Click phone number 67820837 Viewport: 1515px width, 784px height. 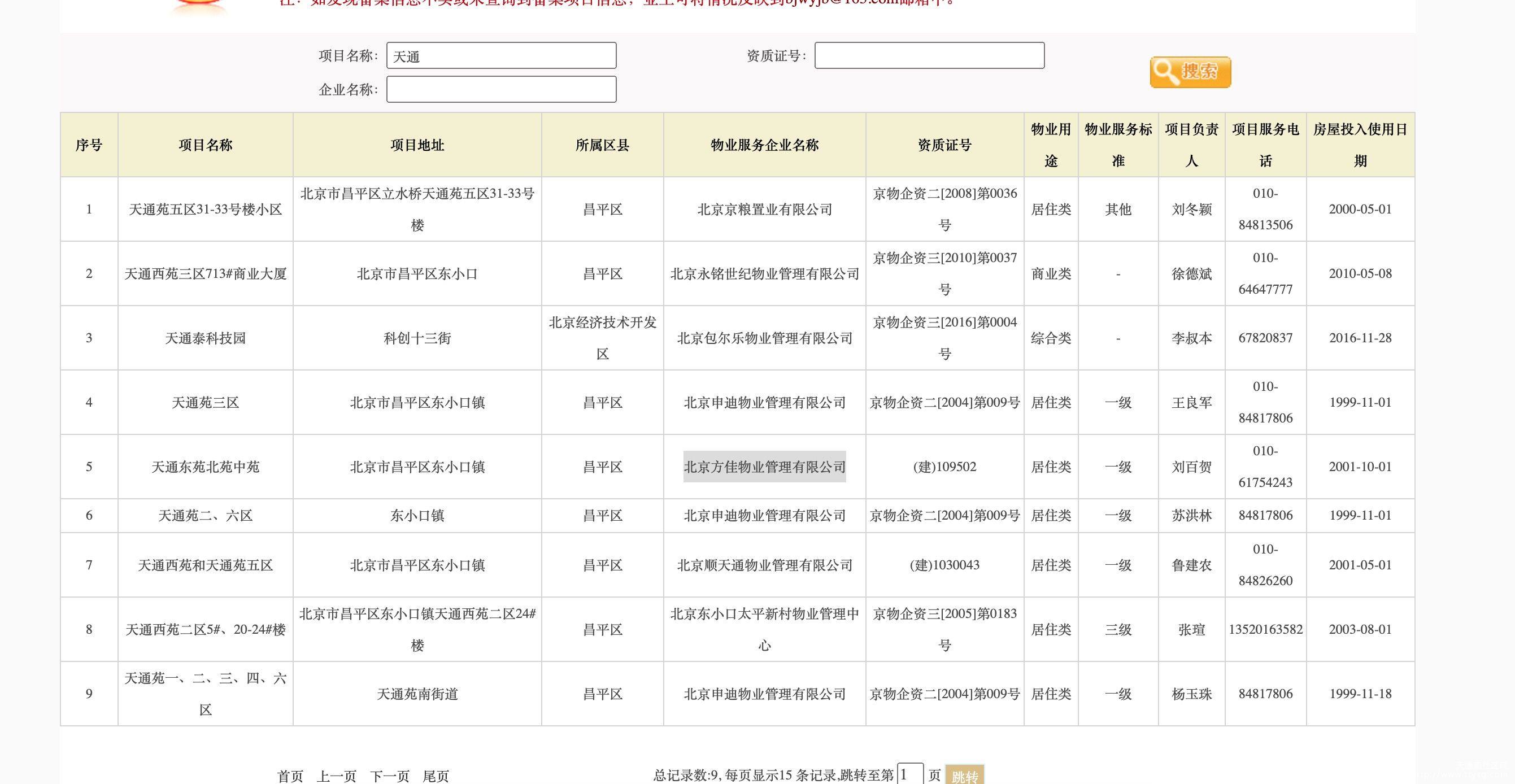coord(1266,338)
